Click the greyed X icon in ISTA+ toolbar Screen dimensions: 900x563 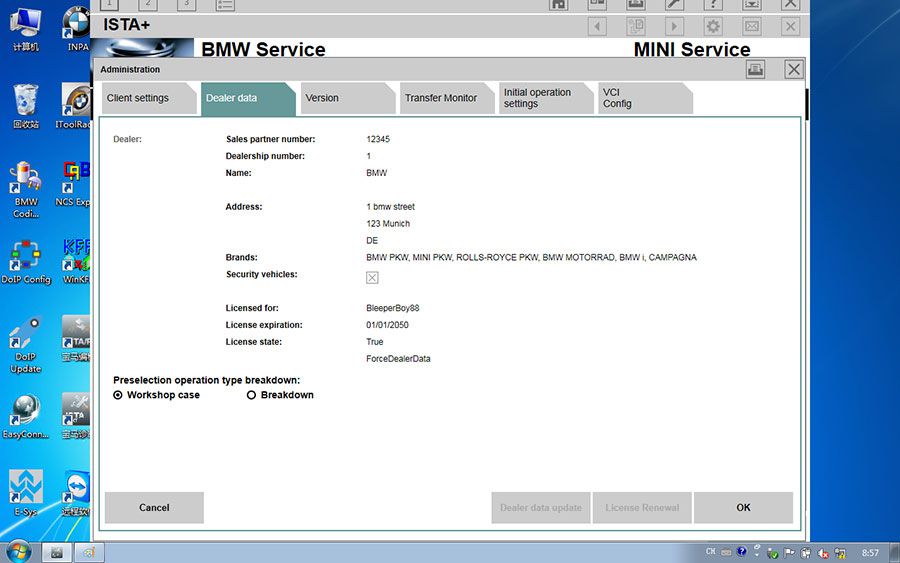point(790,26)
